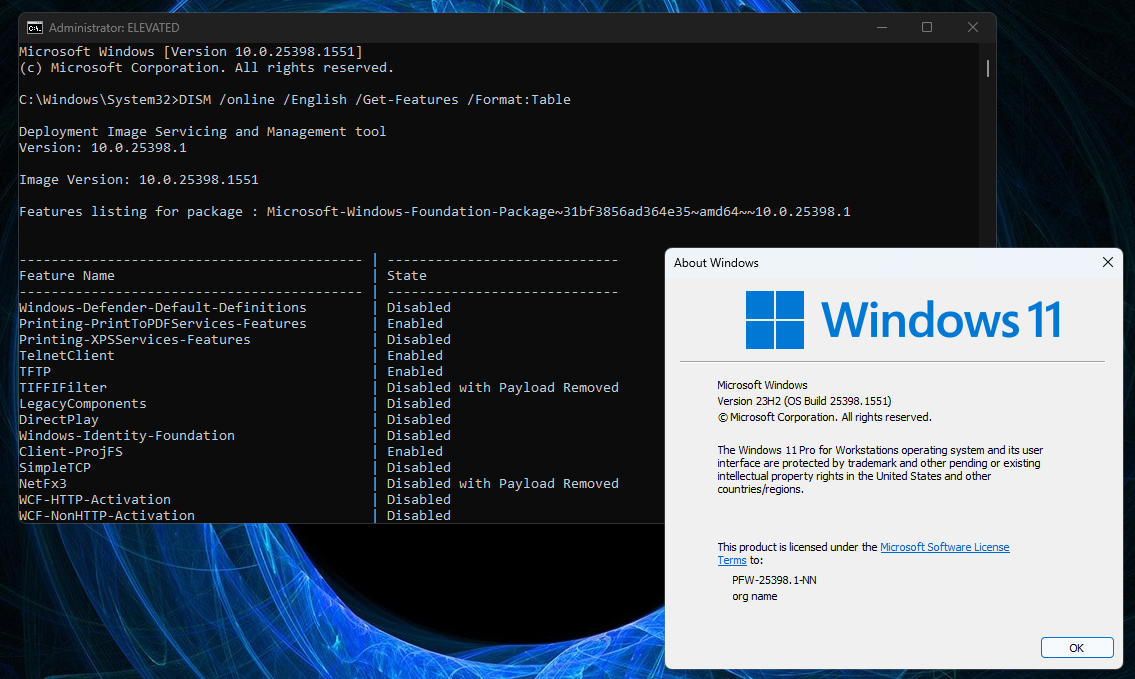The image size is (1135, 679).
Task: Click the Feature Name column header
Action: coord(67,276)
